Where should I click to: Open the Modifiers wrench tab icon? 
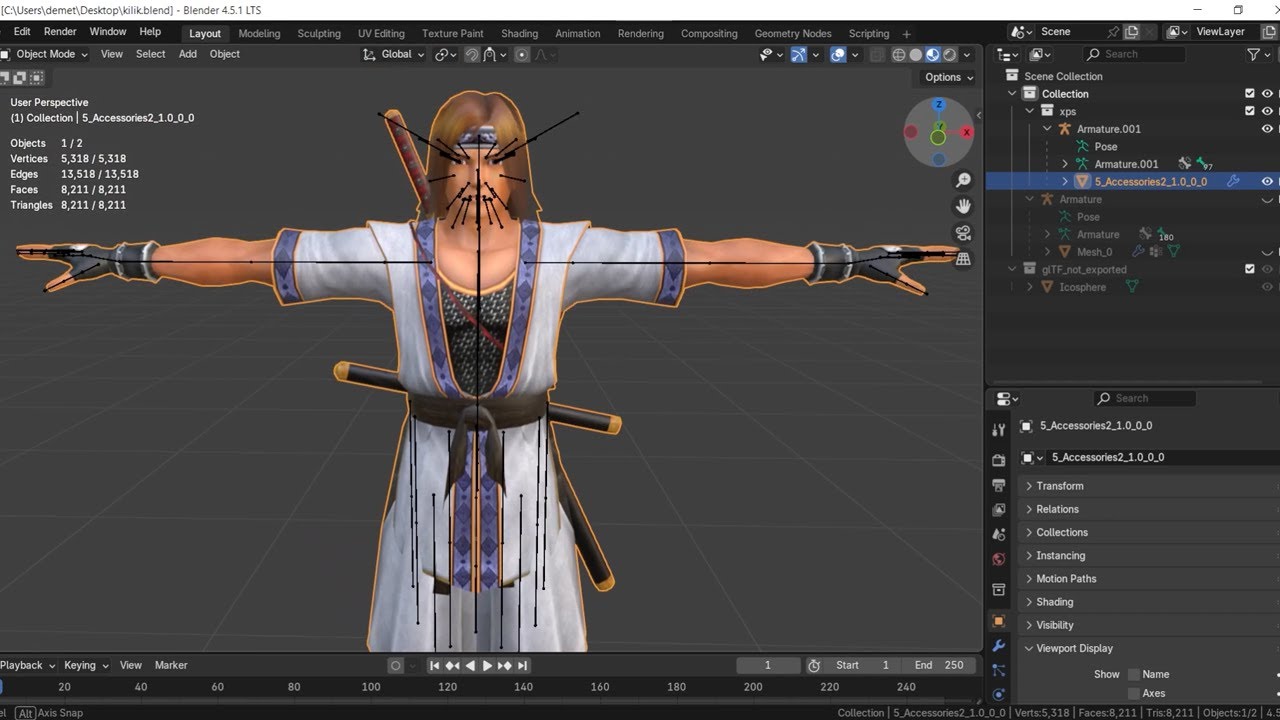998,646
